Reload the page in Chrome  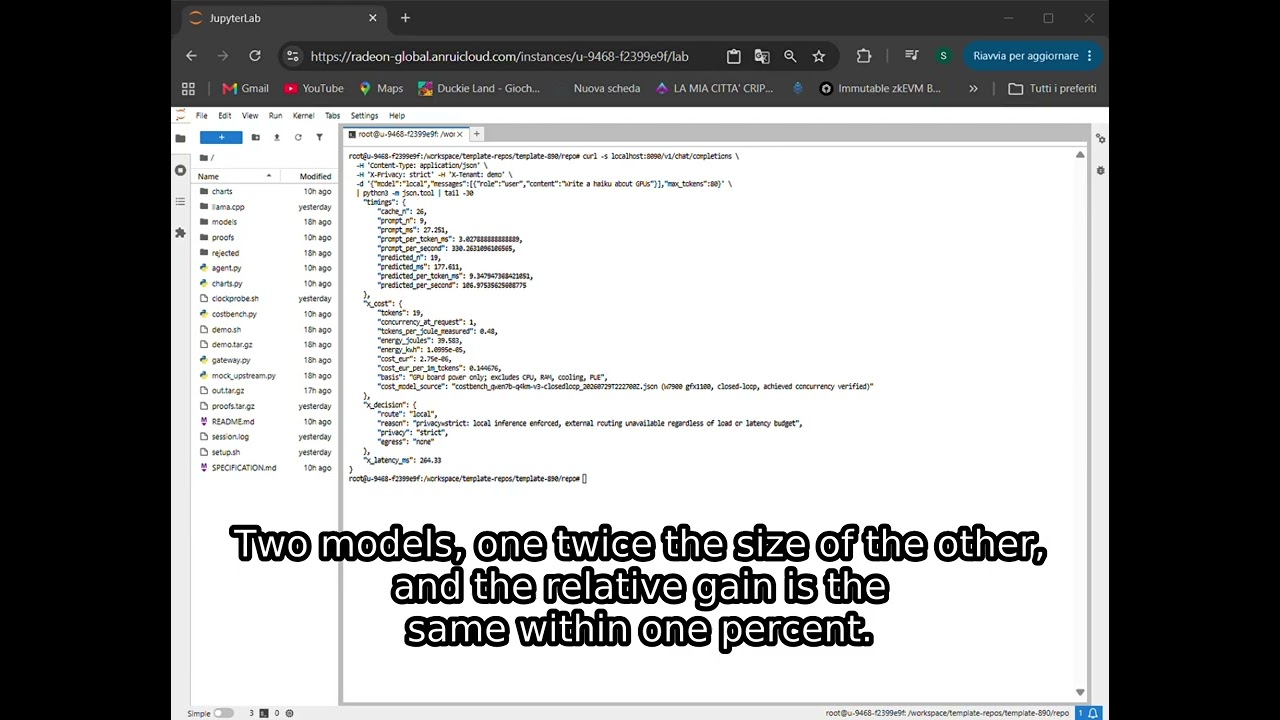[255, 56]
